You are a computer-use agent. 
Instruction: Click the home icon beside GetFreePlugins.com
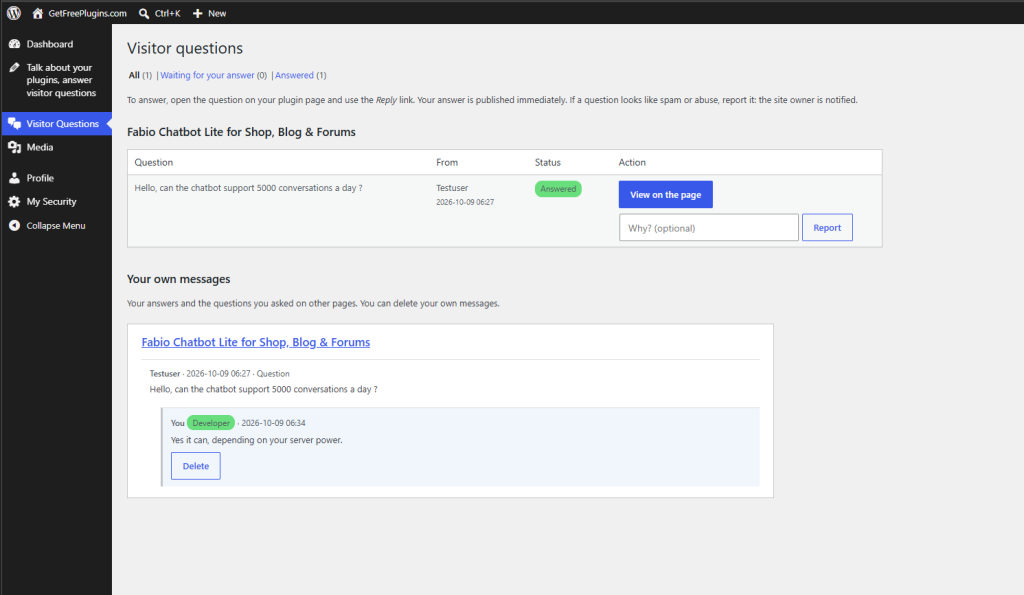point(37,13)
